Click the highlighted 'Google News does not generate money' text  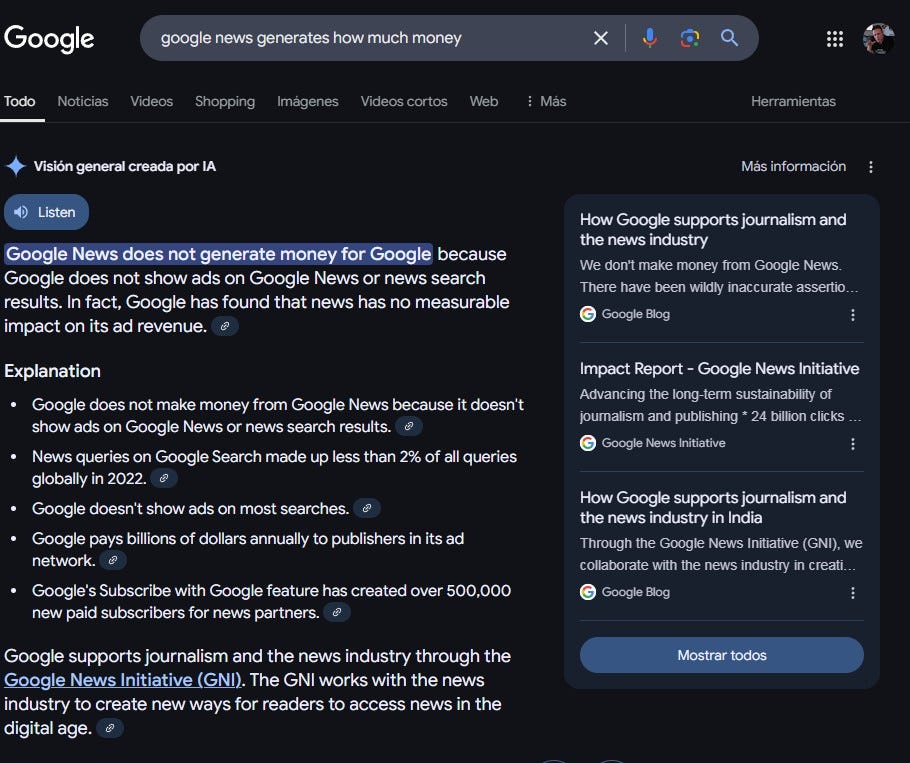(218, 254)
